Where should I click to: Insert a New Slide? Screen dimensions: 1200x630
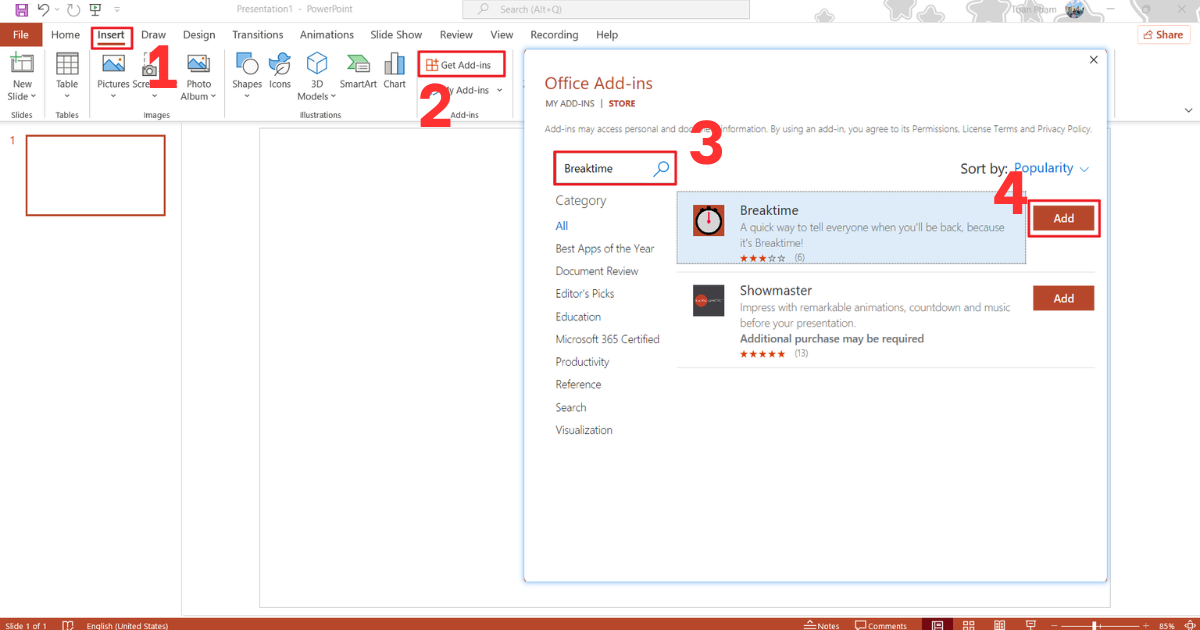coord(22,77)
